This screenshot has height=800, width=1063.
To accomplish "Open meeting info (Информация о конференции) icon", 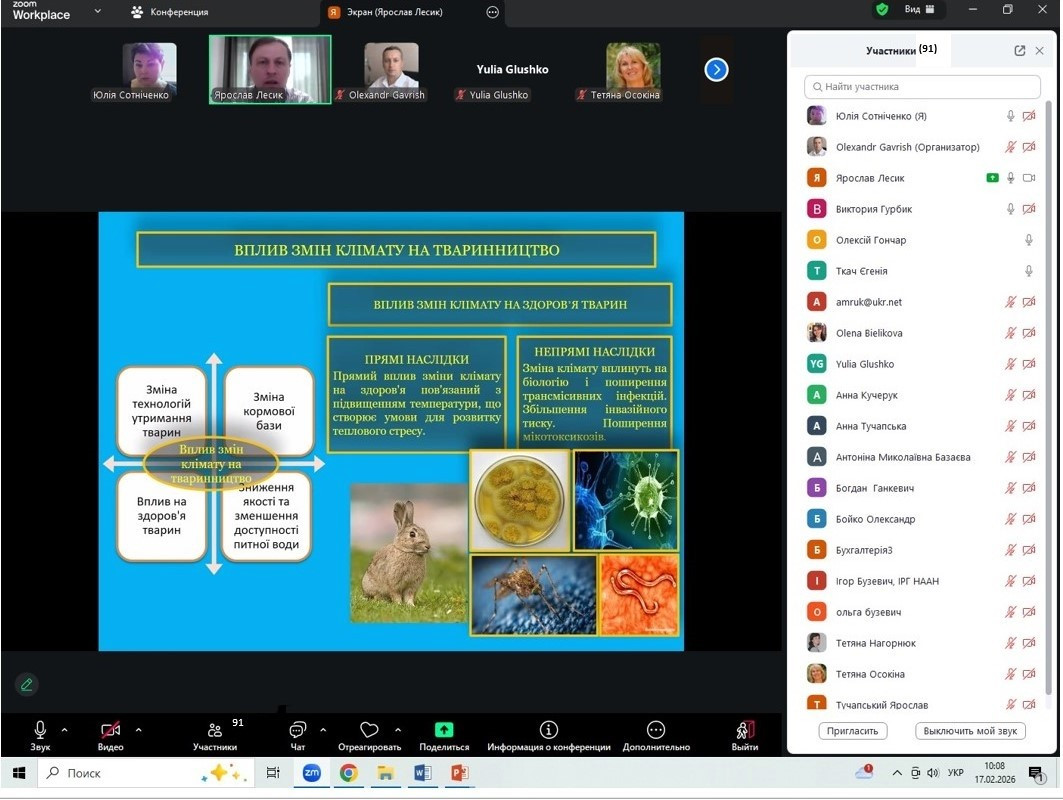I will click(548, 730).
